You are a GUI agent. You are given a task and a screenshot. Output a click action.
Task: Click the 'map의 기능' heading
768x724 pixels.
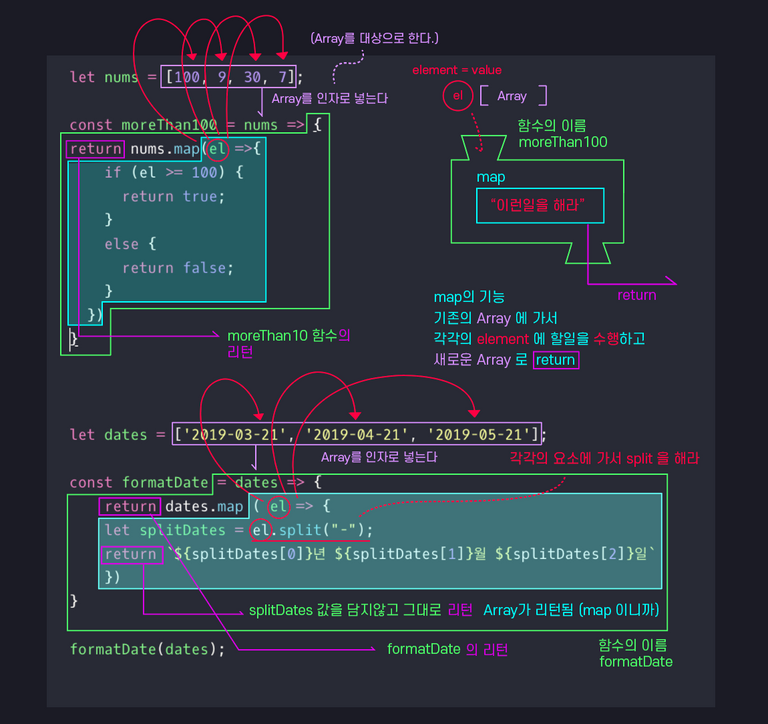(469, 297)
